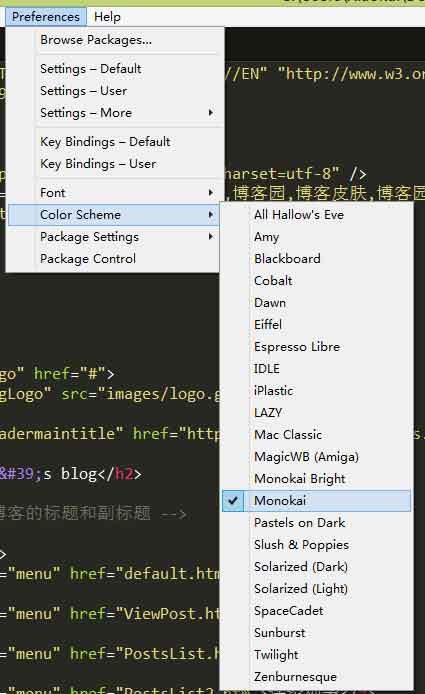Viewport: 425px width, 694px height.
Task: Choose Browse Packages…
Action: point(113,40)
